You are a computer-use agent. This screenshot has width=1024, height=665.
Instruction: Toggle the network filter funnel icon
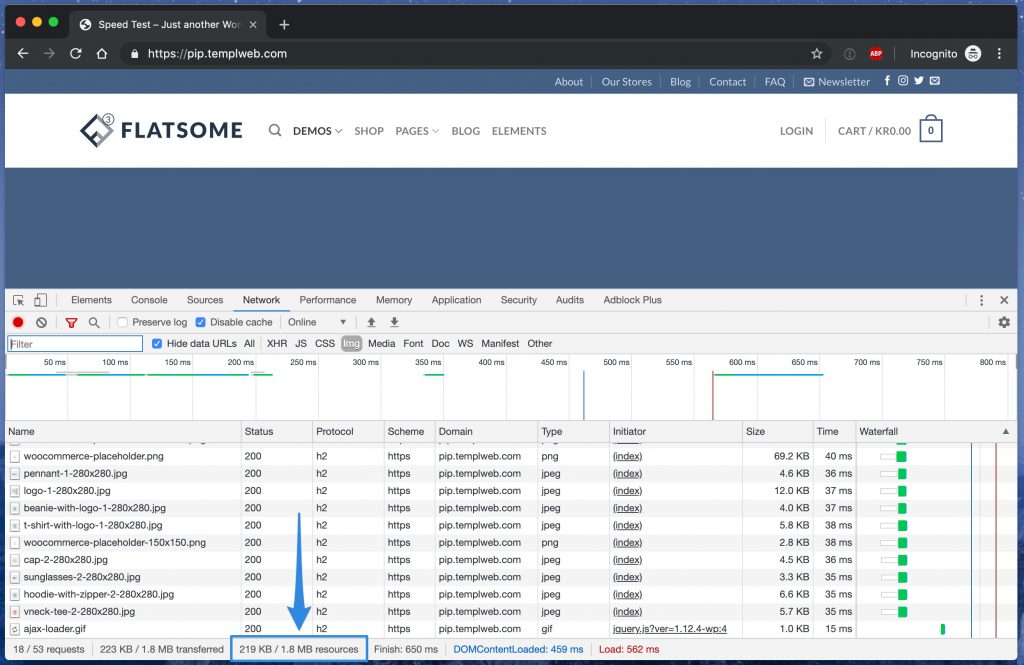tap(71, 322)
